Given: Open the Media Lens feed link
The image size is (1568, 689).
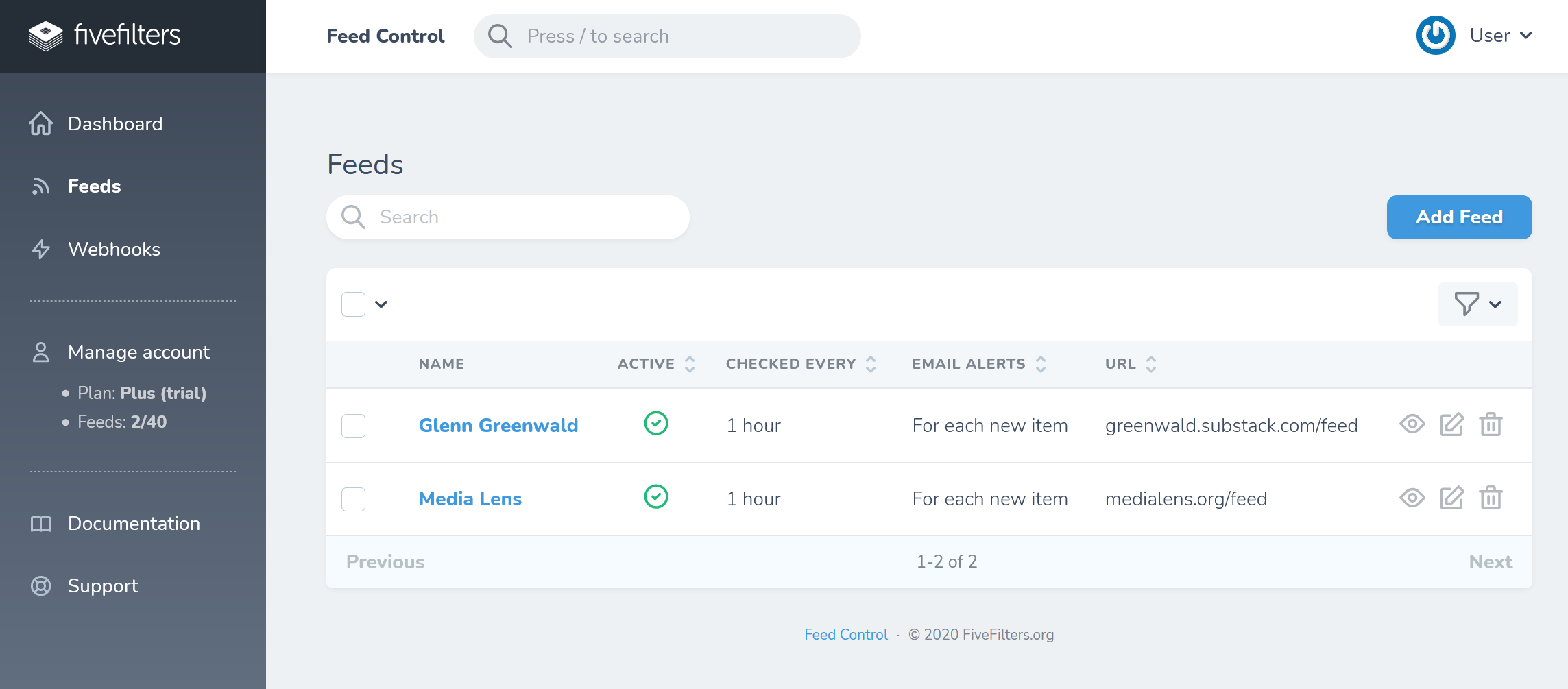Looking at the screenshot, I should 470,499.
